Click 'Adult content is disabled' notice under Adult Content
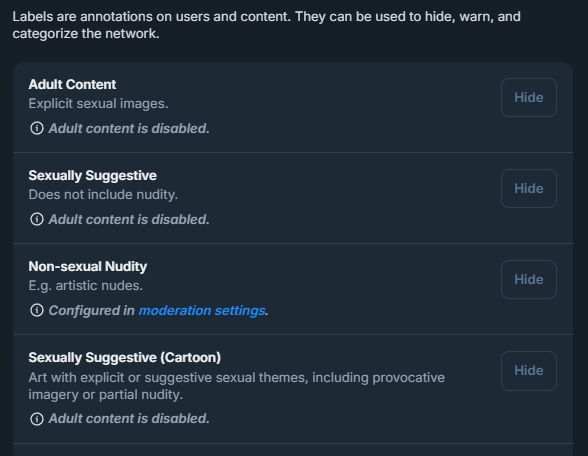 tap(129, 128)
